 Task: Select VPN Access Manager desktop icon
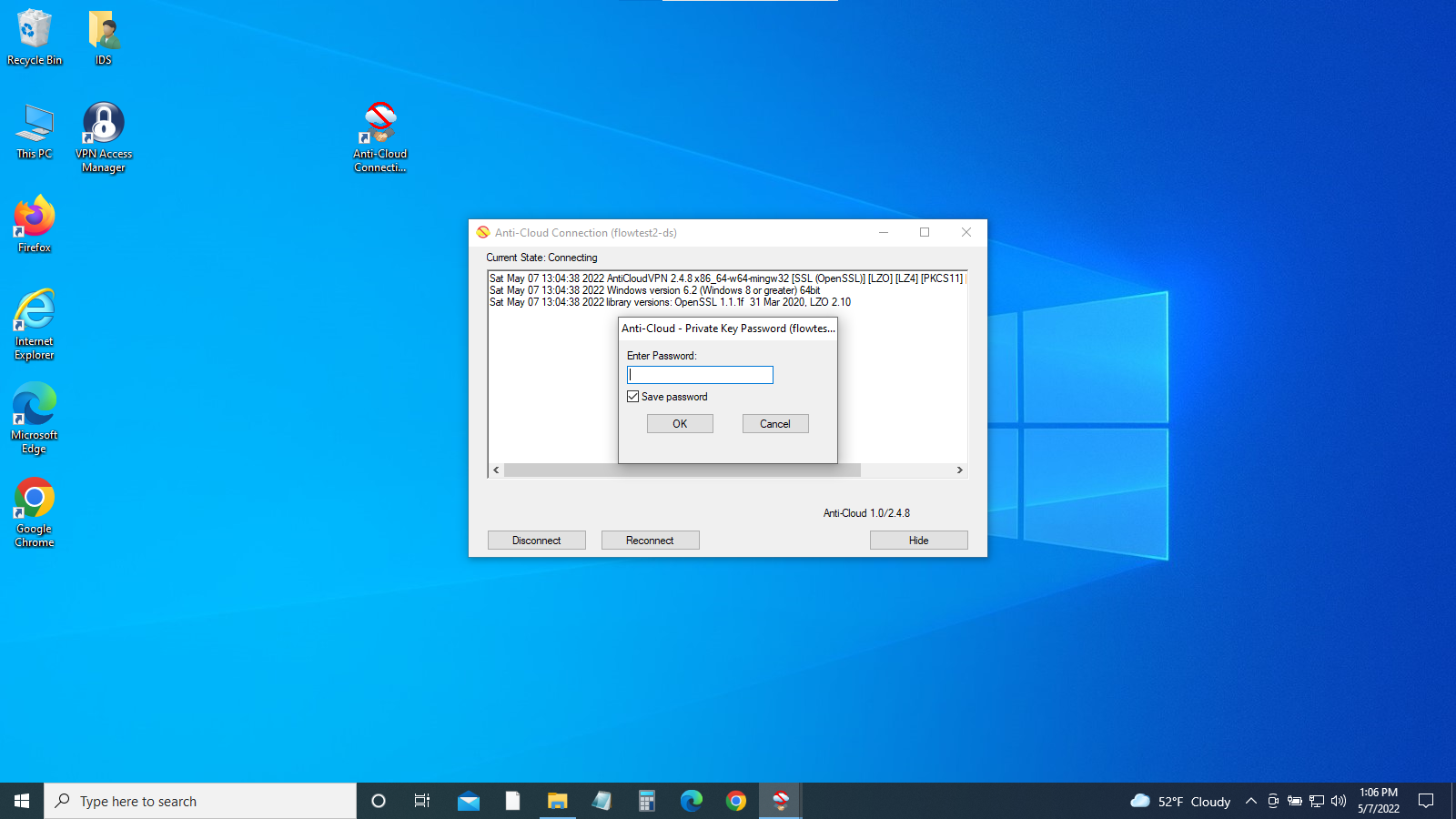pos(104,137)
